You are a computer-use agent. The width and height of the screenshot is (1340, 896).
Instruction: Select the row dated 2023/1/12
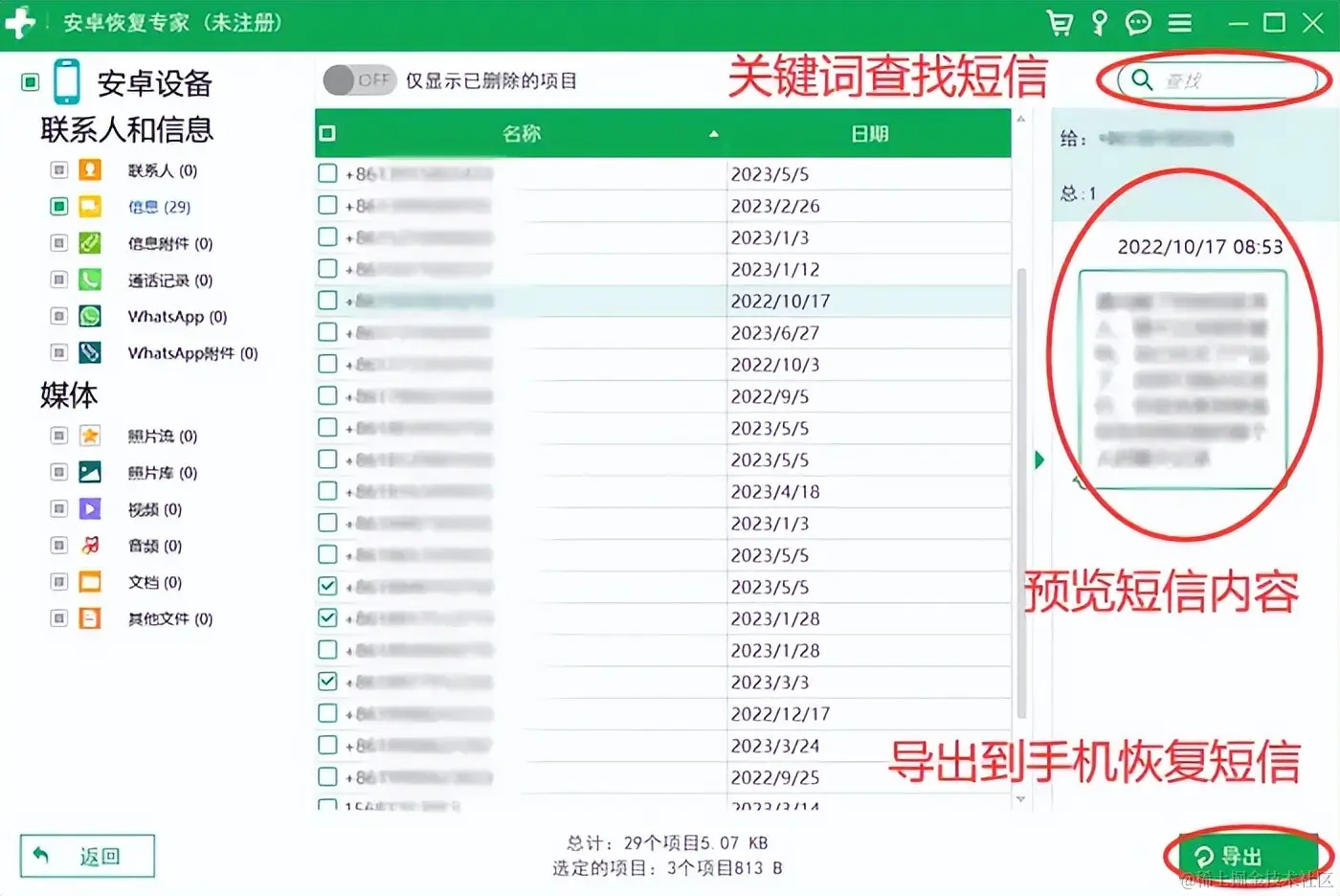[663, 269]
